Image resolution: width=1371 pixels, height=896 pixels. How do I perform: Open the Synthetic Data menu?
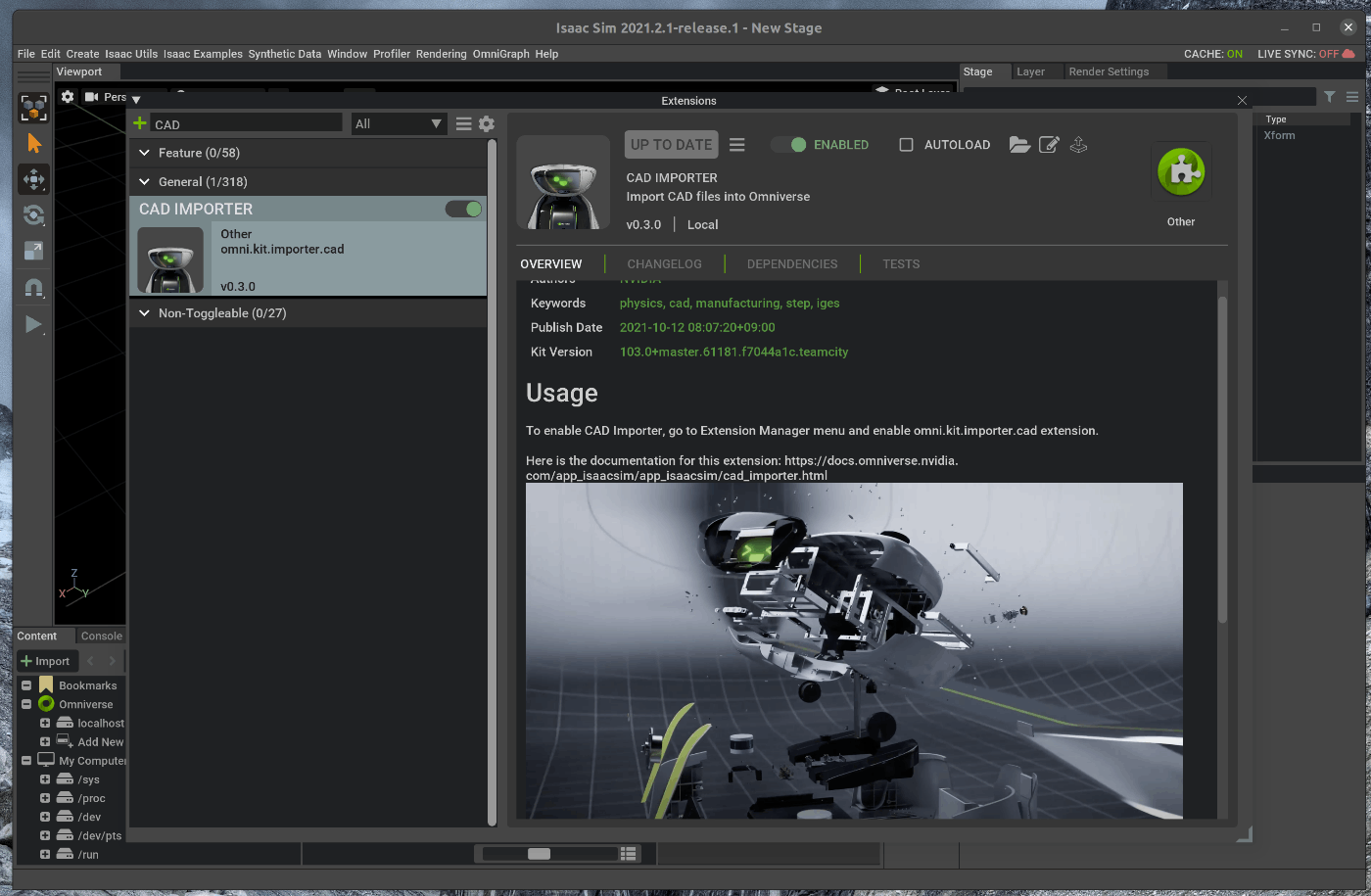point(285,54)
